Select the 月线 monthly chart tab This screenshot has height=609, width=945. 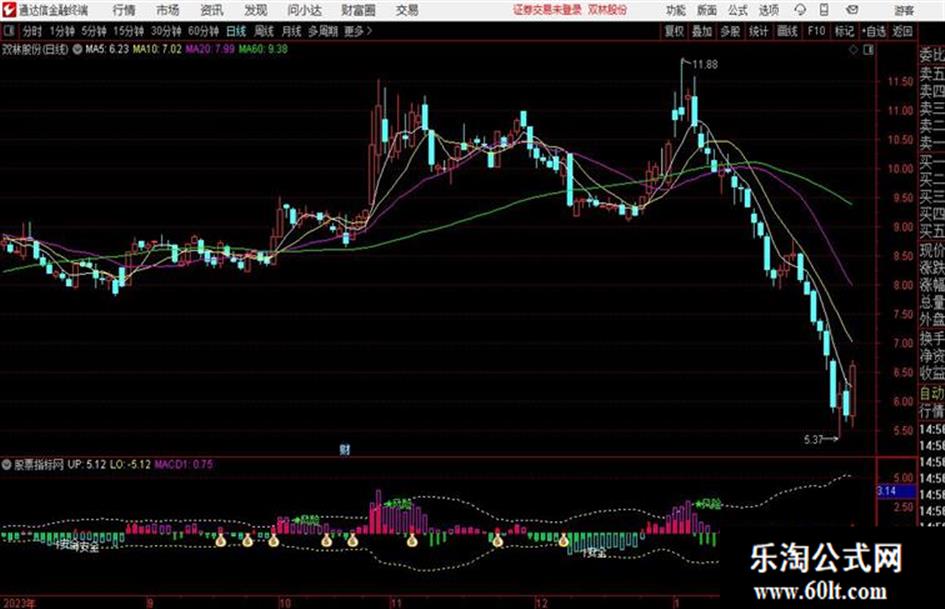click(x=292, y=31)
